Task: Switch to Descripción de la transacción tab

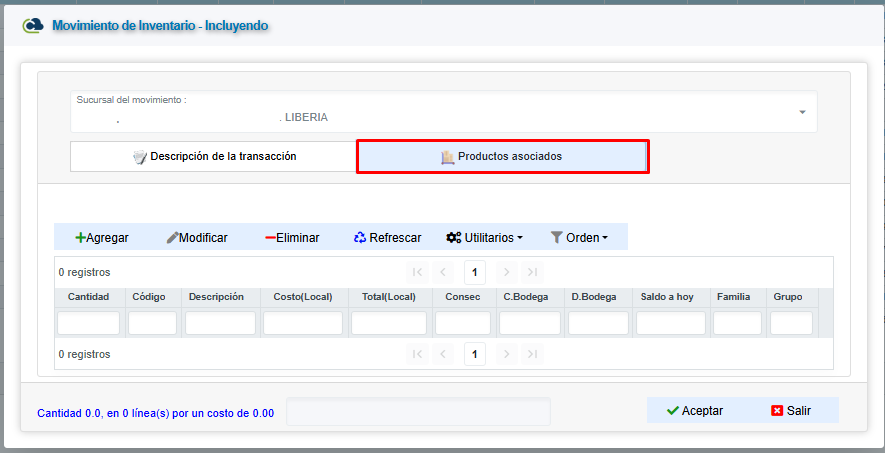Action: (x=214, y=157)
